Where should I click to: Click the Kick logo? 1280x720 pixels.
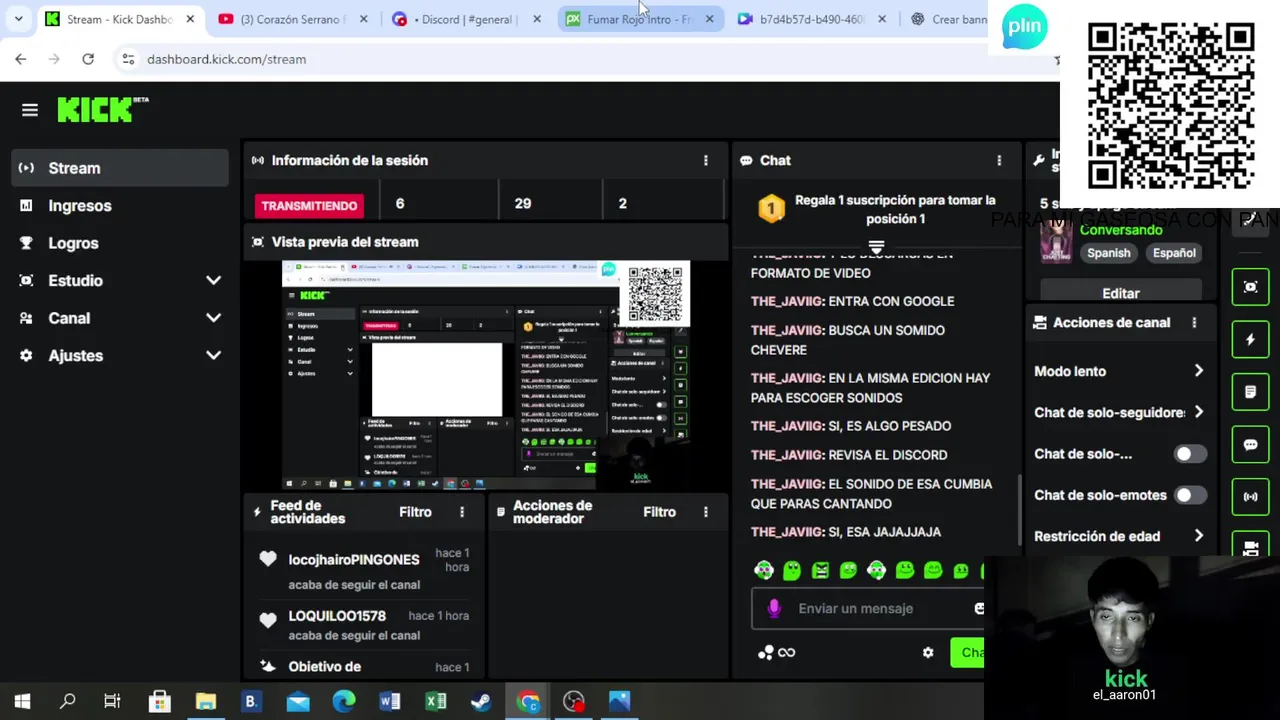click(102, 109)
